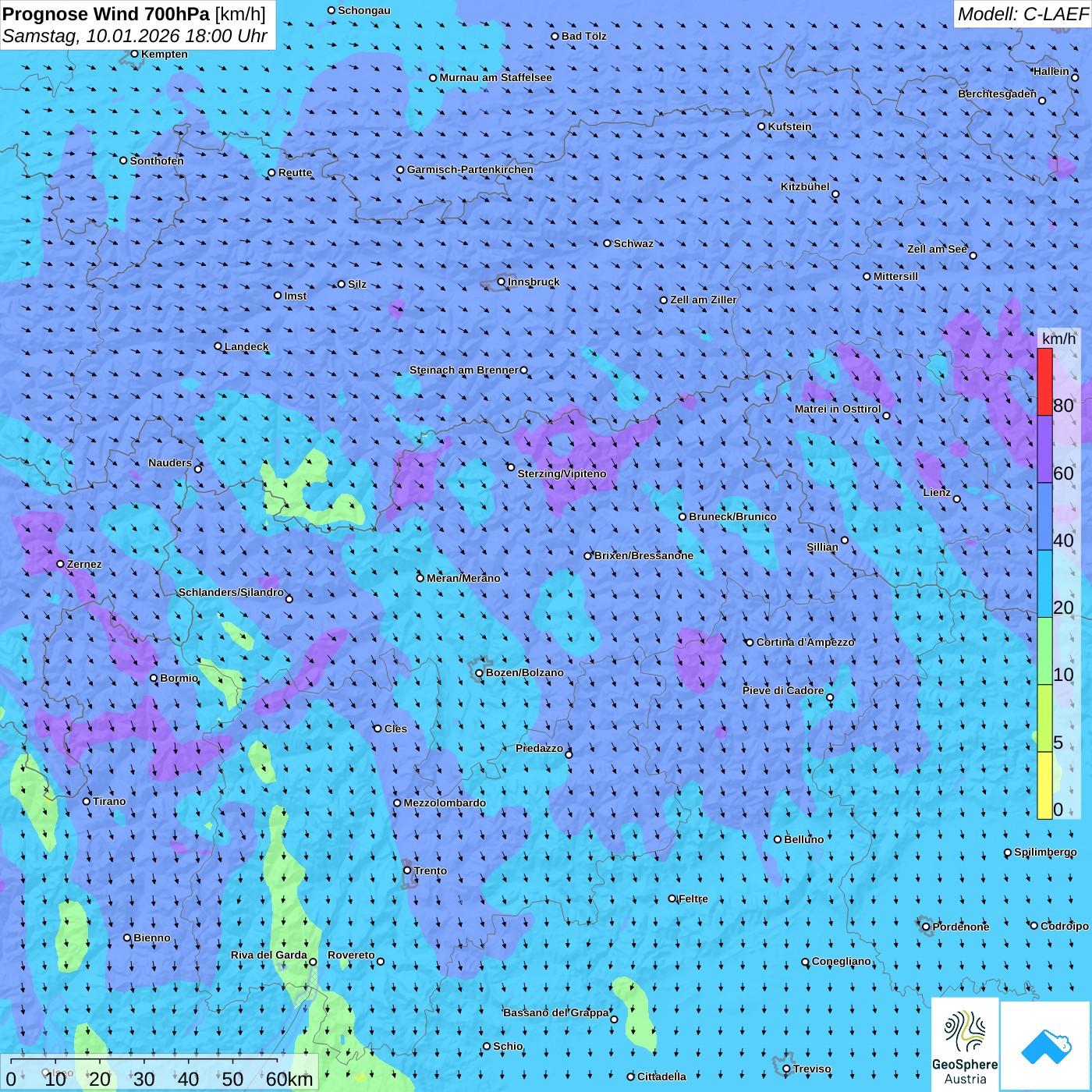1092x1092 pixels.
Task: Click the 'Cittadella' label
Action: [661, 1076]
